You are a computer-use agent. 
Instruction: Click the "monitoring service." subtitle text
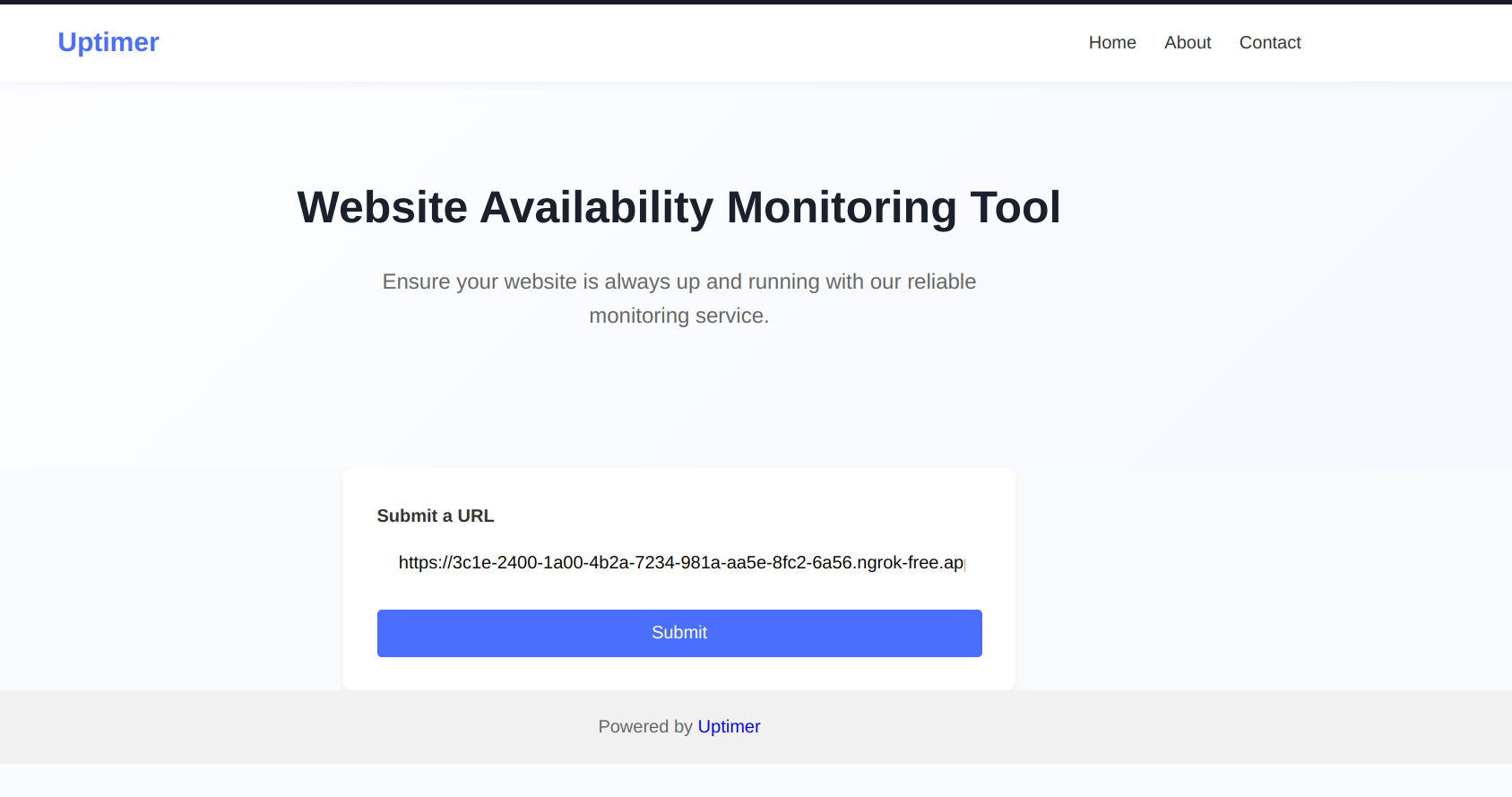pos(678,316)
